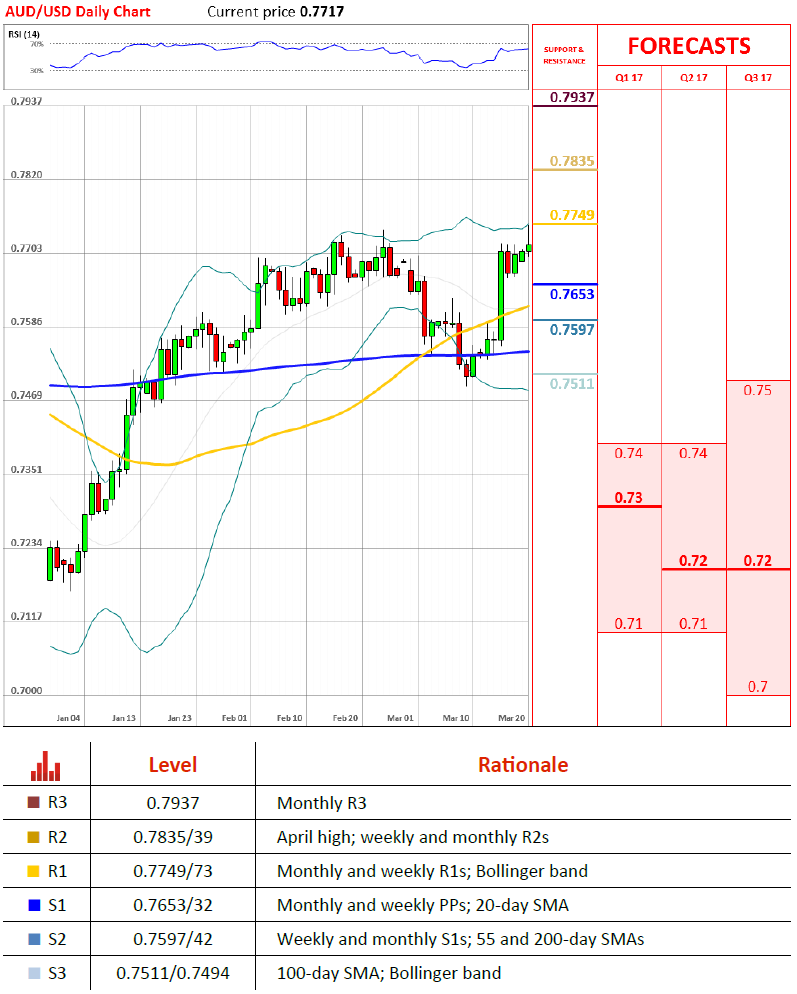This screenshot has height=994, width=797.
Task: Click the S1 blue color swatch
Action: click(34, 905)
